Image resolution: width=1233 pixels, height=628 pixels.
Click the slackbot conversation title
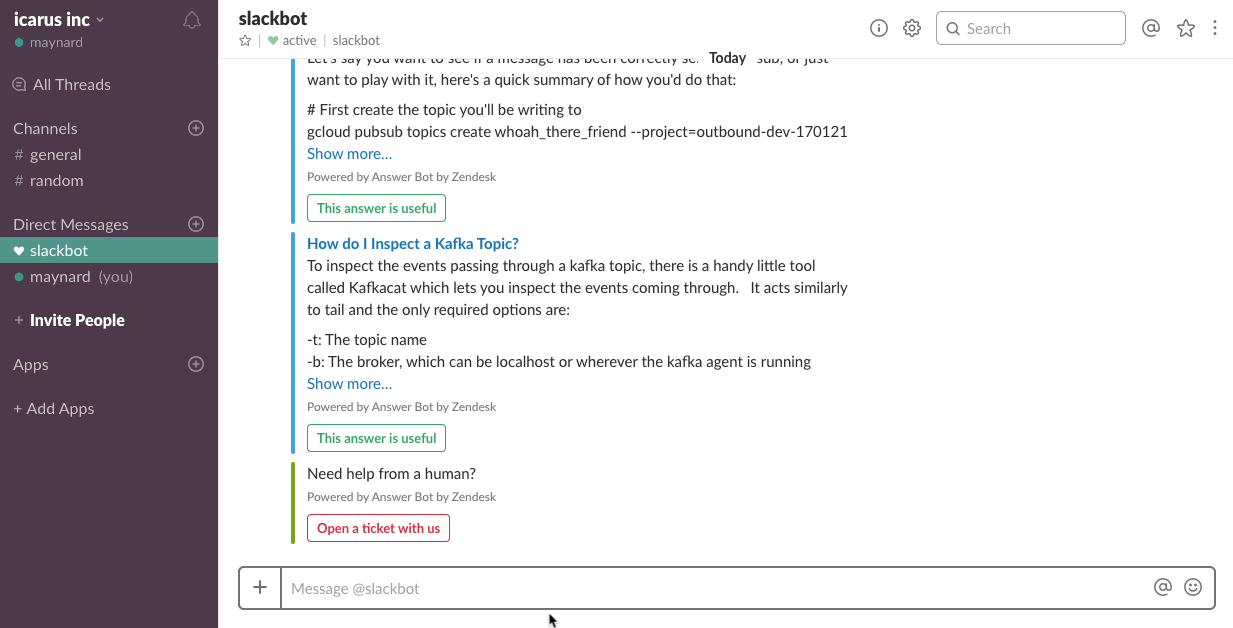[273, 18]
